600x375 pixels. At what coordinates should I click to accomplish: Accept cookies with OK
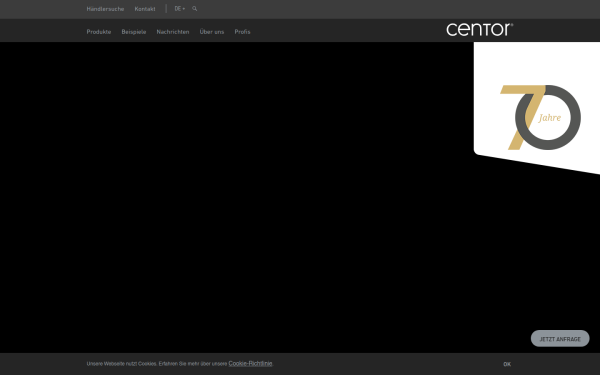[x=507, y=364]
